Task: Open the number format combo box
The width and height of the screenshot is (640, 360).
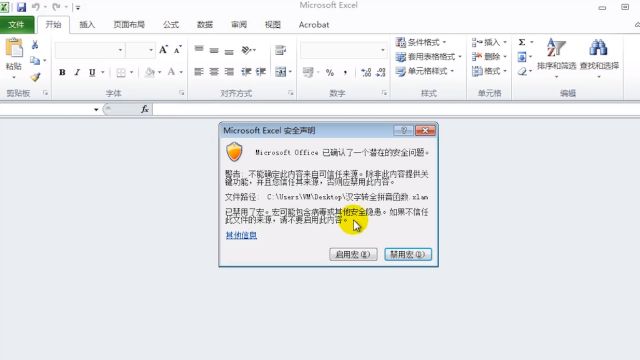Action: coord(344,50)
